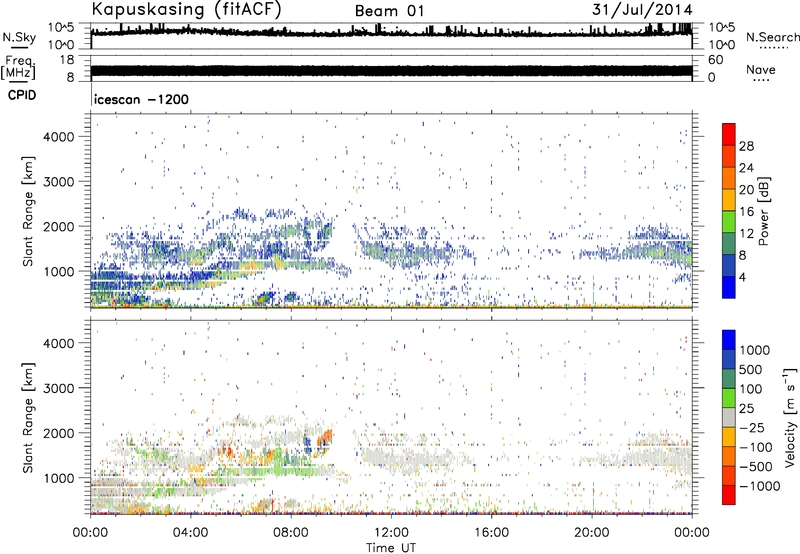The height and width of the screenshot is (554, 800).
Task: Select the "CPID" row label
Action: (x=22, y=95)
